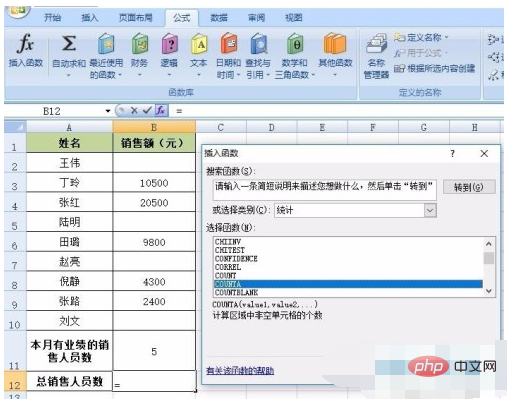
Task: Click the function list scroll down arrow
Action: (489, 291)
